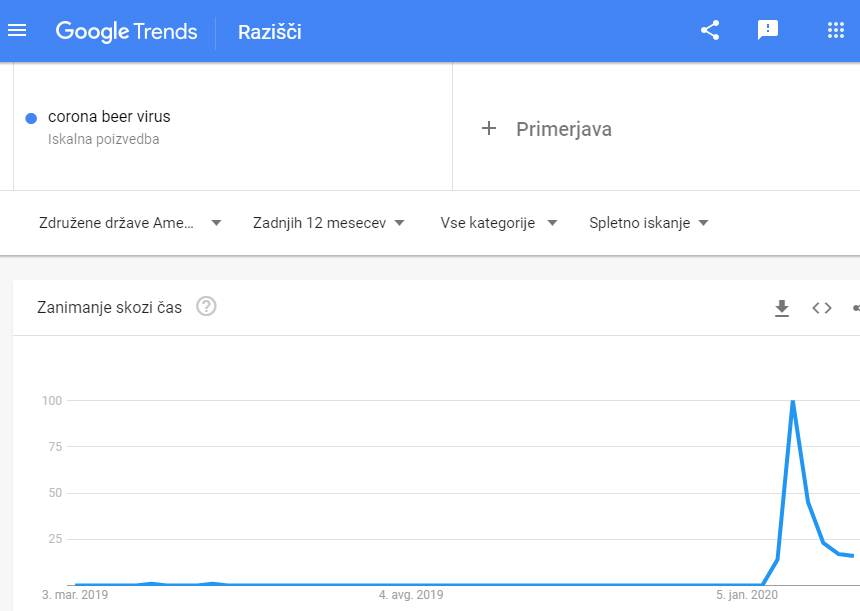Click the share icon in header

[710, 31]
